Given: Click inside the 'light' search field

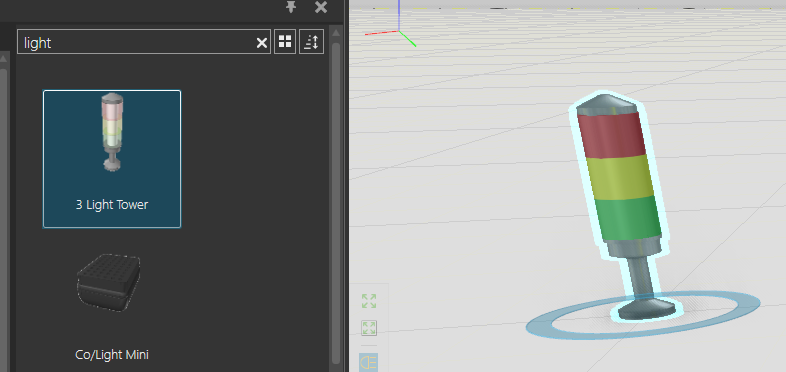Looking at the screenshot, I should [x=135, y=42].
